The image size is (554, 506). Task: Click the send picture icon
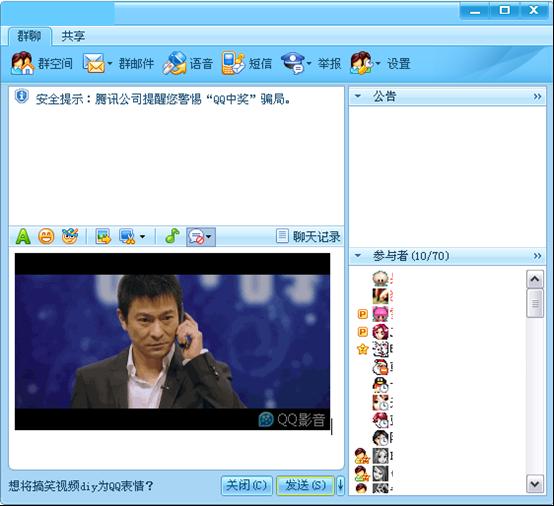103,236
